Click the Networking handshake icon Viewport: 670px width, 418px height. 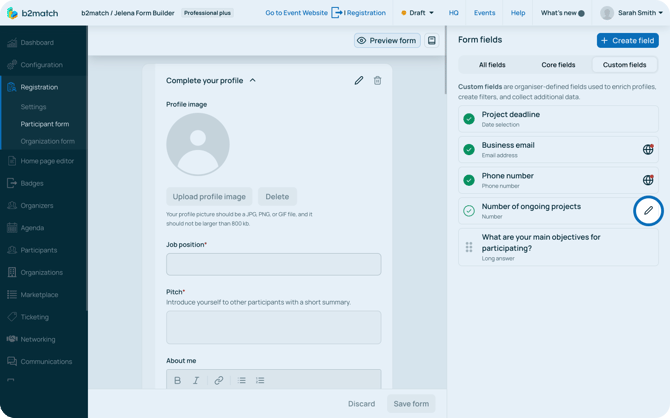pyautogui.click(x=12, y=339)
